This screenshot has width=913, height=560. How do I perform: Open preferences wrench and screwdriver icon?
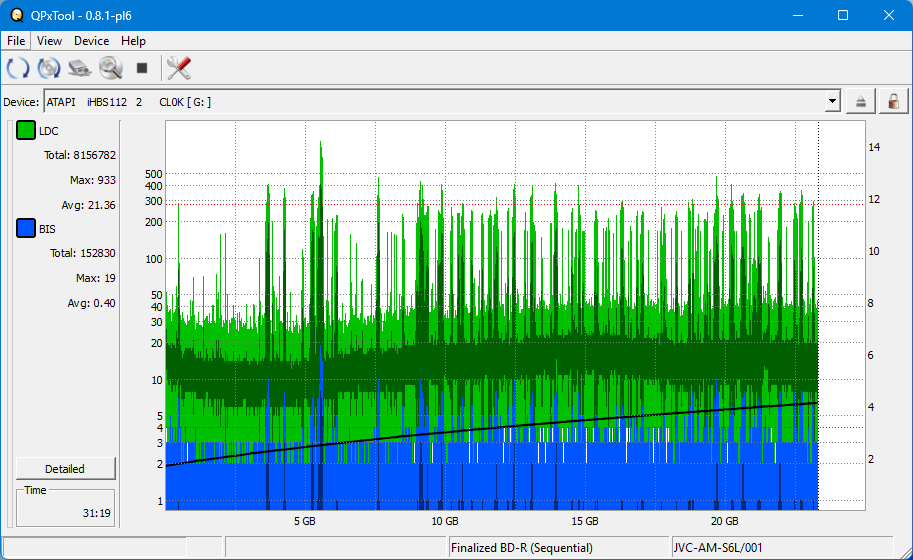(179, 68)
